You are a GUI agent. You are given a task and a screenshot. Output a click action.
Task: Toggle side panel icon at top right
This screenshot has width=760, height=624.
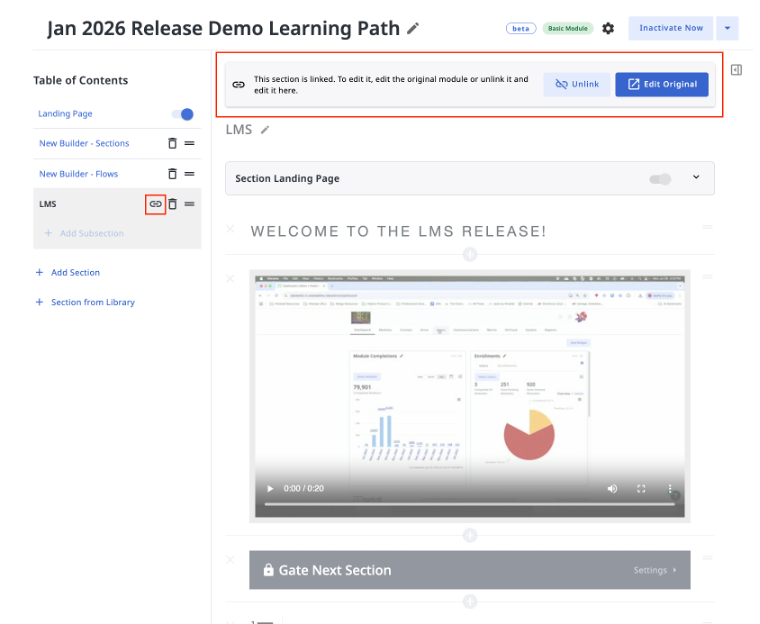click(736, 70)
